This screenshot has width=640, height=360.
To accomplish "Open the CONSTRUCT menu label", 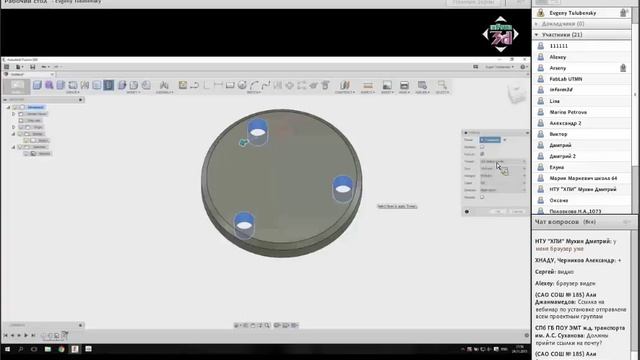I will (345, 93).
